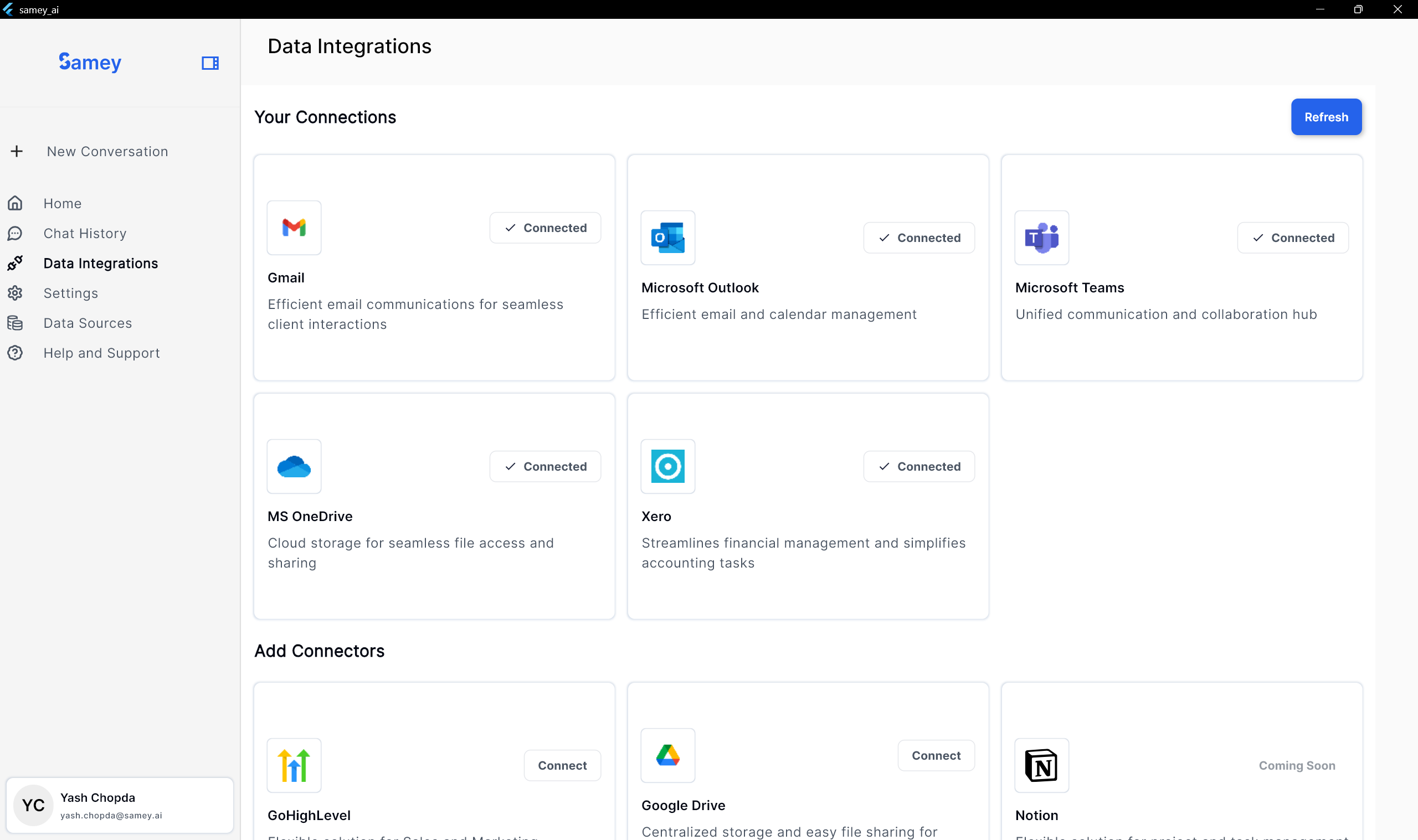
Task: Select Data Integrations menu item
Action: 101,263
